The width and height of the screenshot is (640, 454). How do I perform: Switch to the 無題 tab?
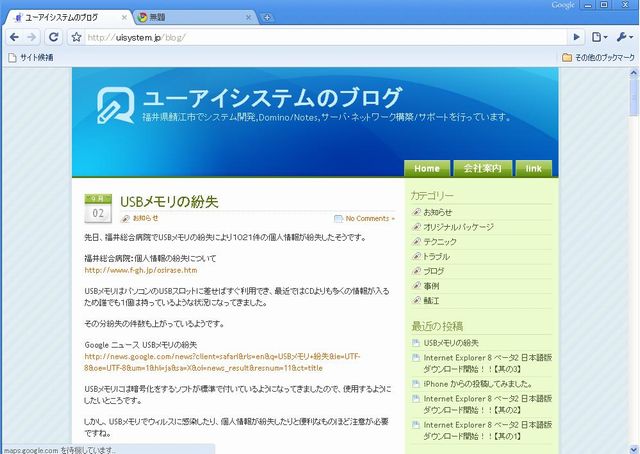click(x=192, y=17)
